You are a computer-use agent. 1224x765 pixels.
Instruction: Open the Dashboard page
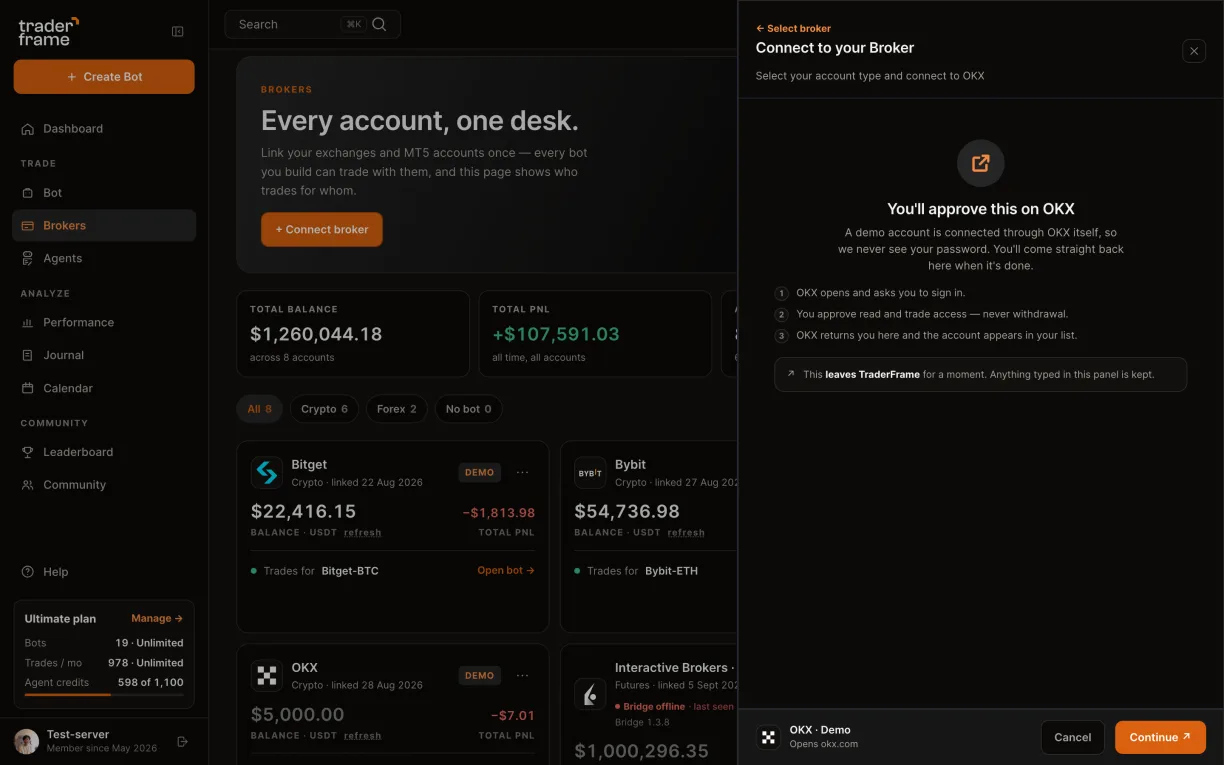[x=104, y=129]
